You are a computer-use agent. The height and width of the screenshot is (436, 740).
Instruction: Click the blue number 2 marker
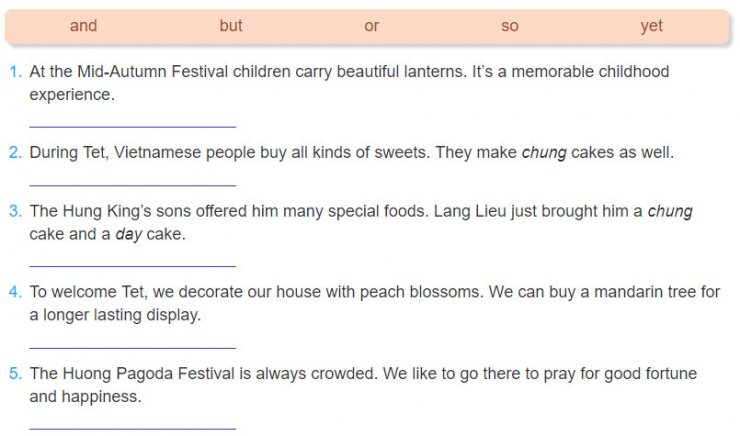tap(15, 152)
